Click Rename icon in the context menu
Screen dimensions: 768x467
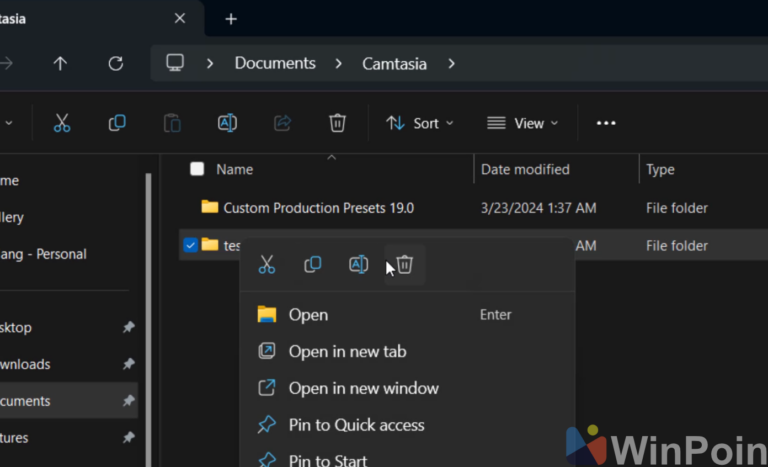tap(359, 265)
